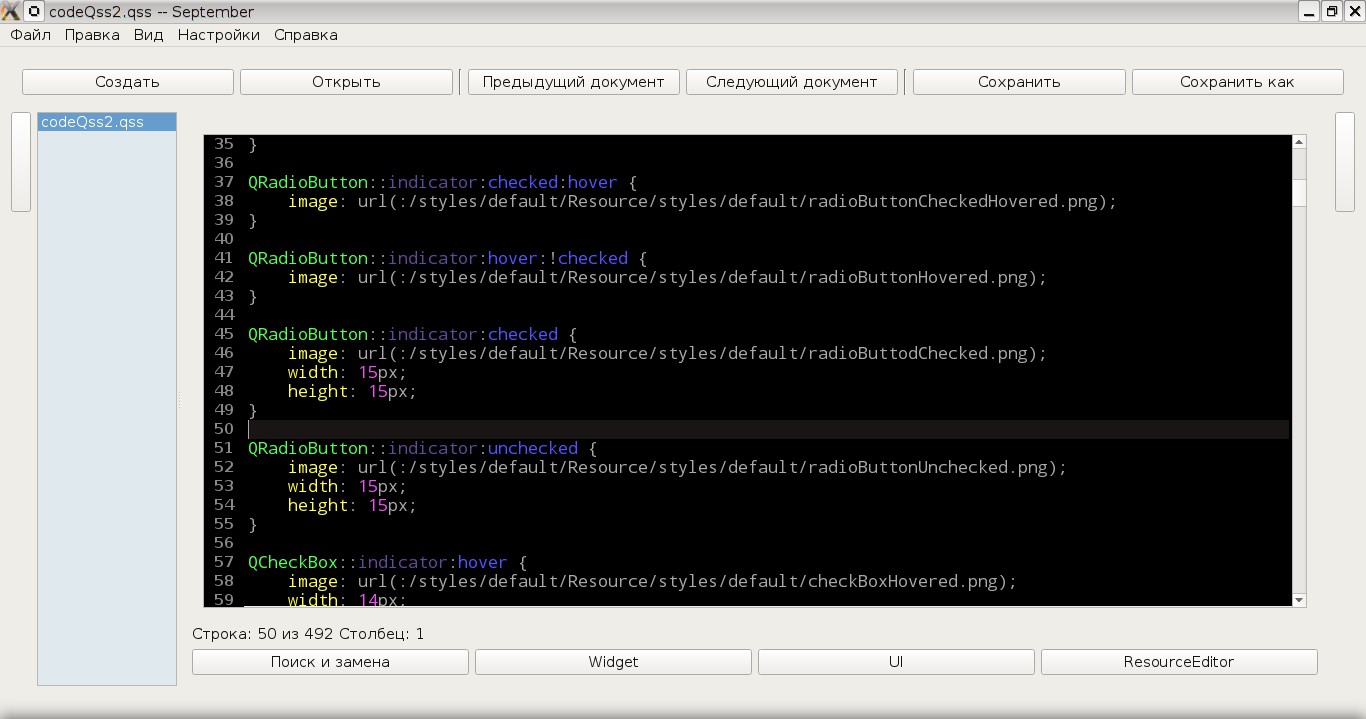Click the pin icon beside window title

pos(34,11)
